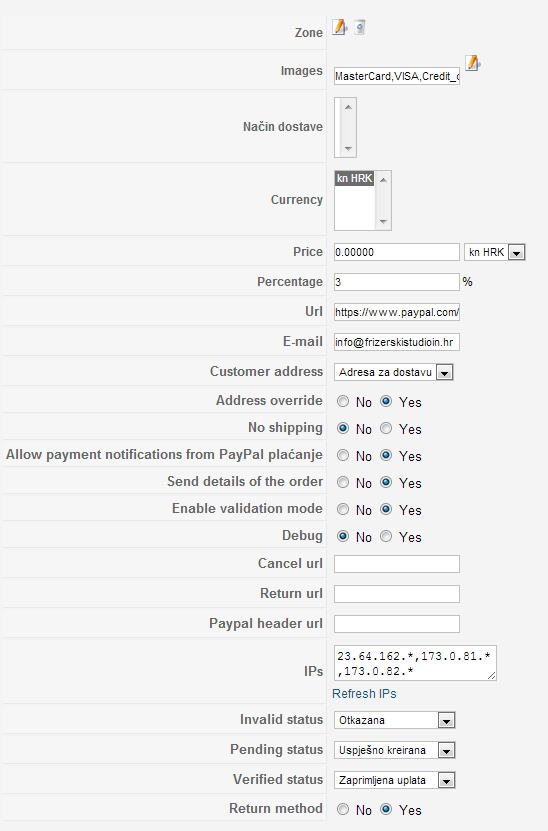Click into the Percentage input field

396,282
